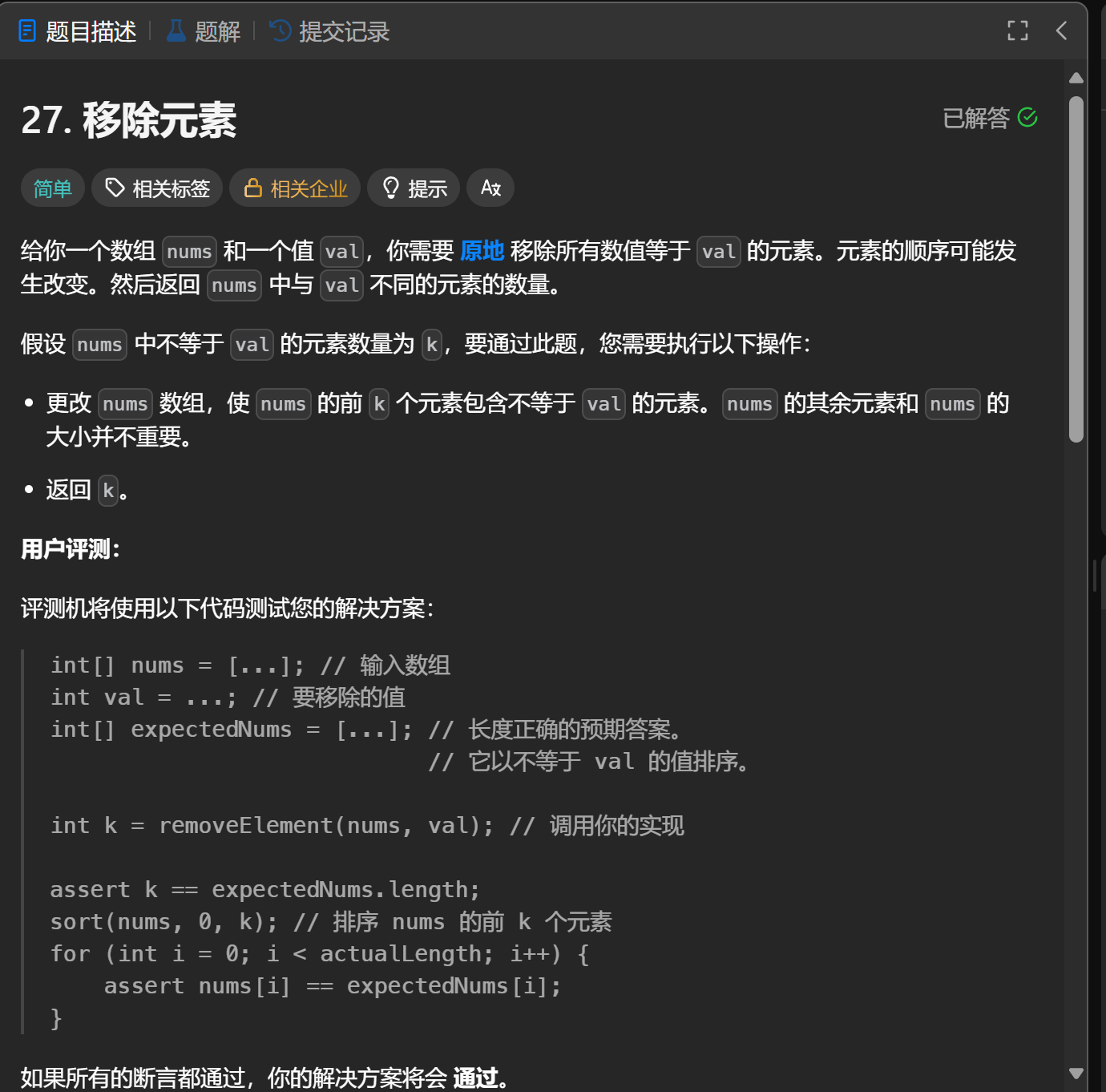The height and width of the screenshot is (1092, 1106).
Task: Click the assert nums[i] == expectedNums[i] line
Action: point(333,986)
